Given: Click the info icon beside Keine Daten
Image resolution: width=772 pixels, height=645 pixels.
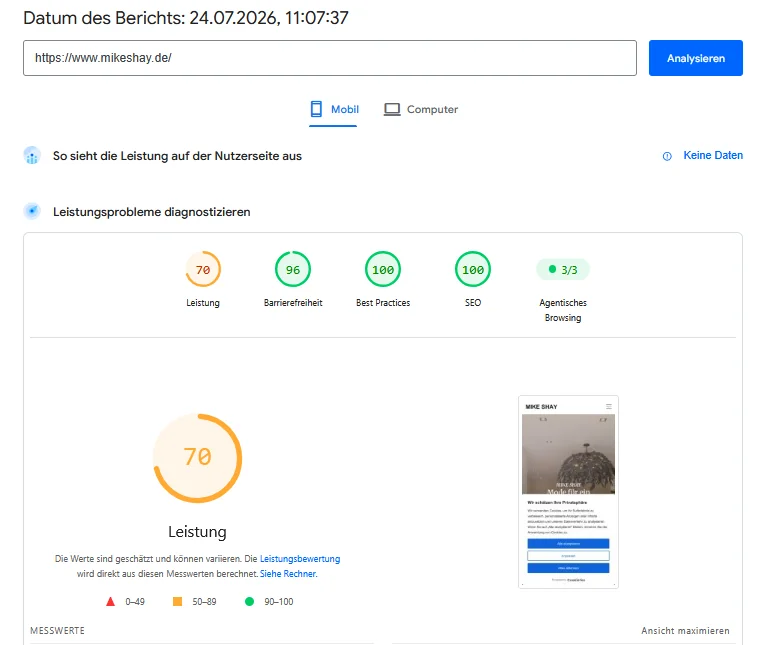Looking at the screenshot, I should click(x=667, y=156).
